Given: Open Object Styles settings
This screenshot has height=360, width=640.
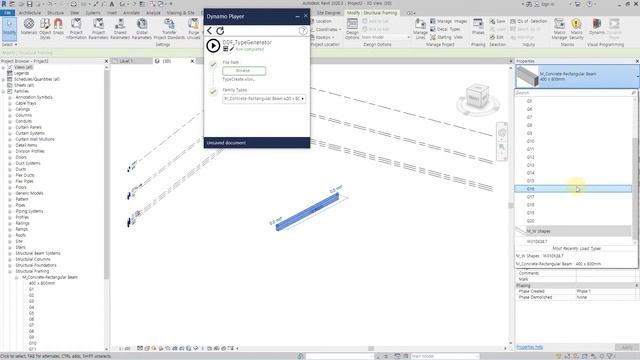Looking at the screenshot, I should pos(45,28).
